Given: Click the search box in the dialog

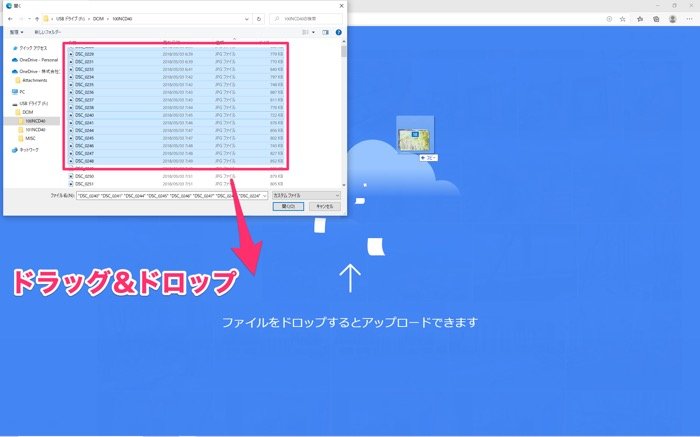Looking at the screenshot, I should (308, 19).
